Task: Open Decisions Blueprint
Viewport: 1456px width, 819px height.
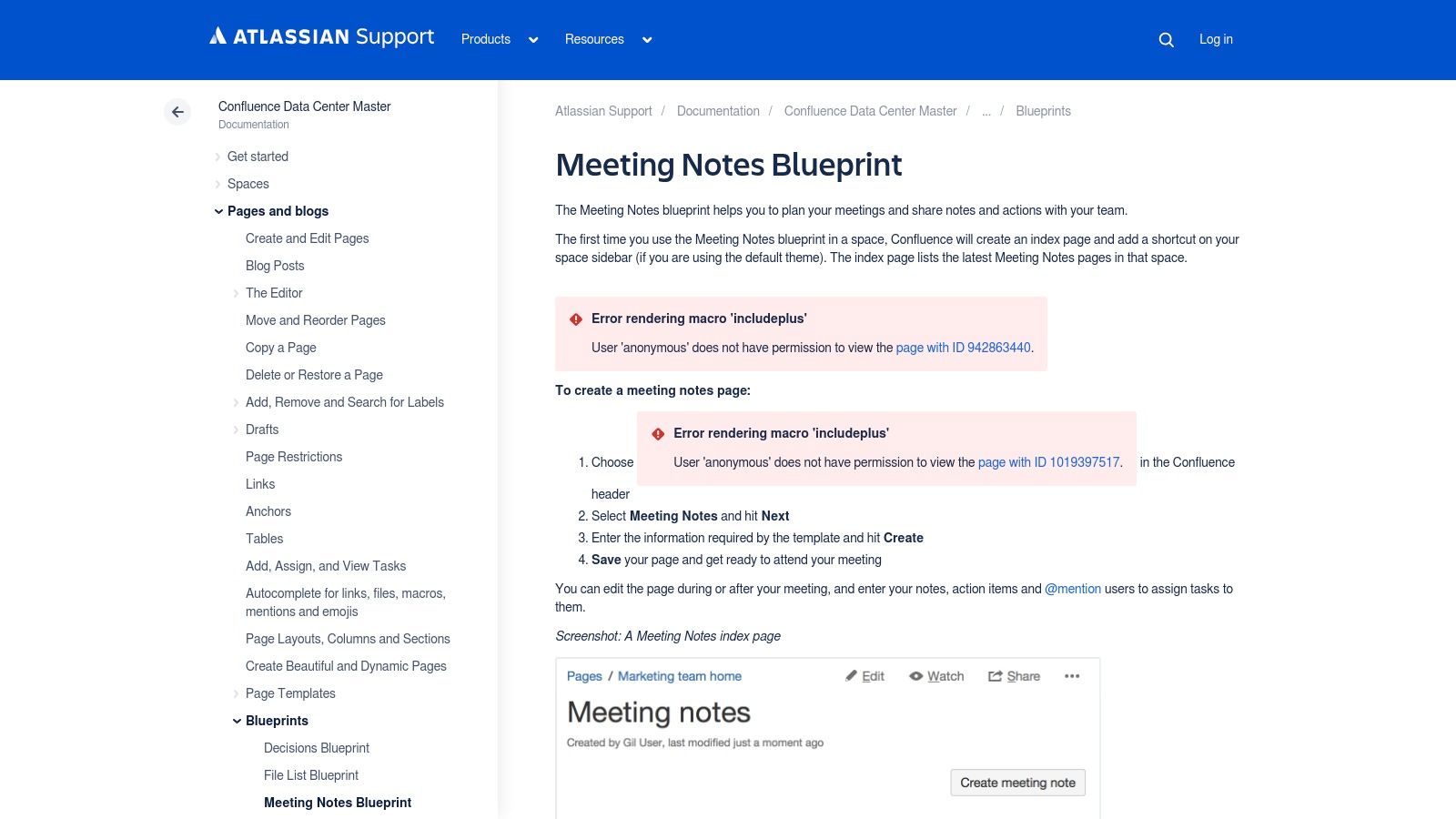Action: click(x=317, y=748)
